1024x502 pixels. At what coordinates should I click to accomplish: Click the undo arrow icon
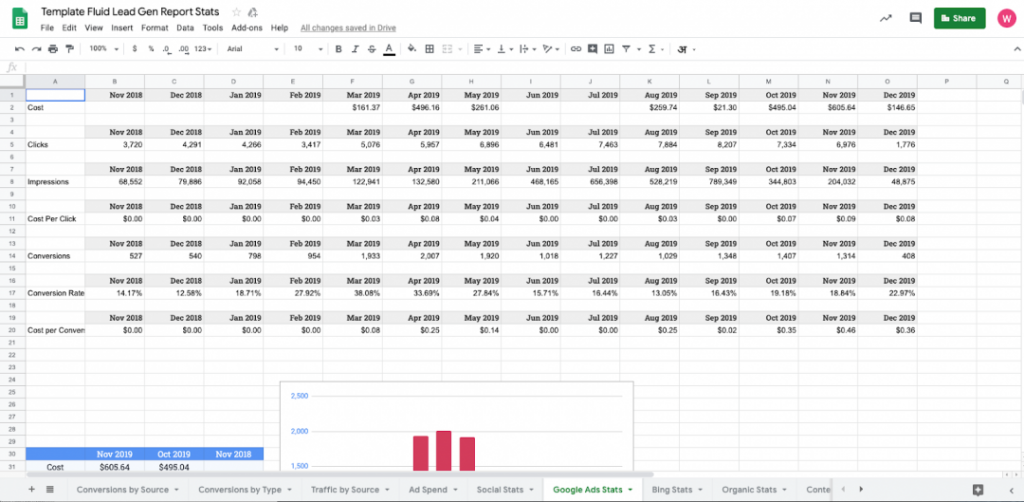tap(19, 48)
